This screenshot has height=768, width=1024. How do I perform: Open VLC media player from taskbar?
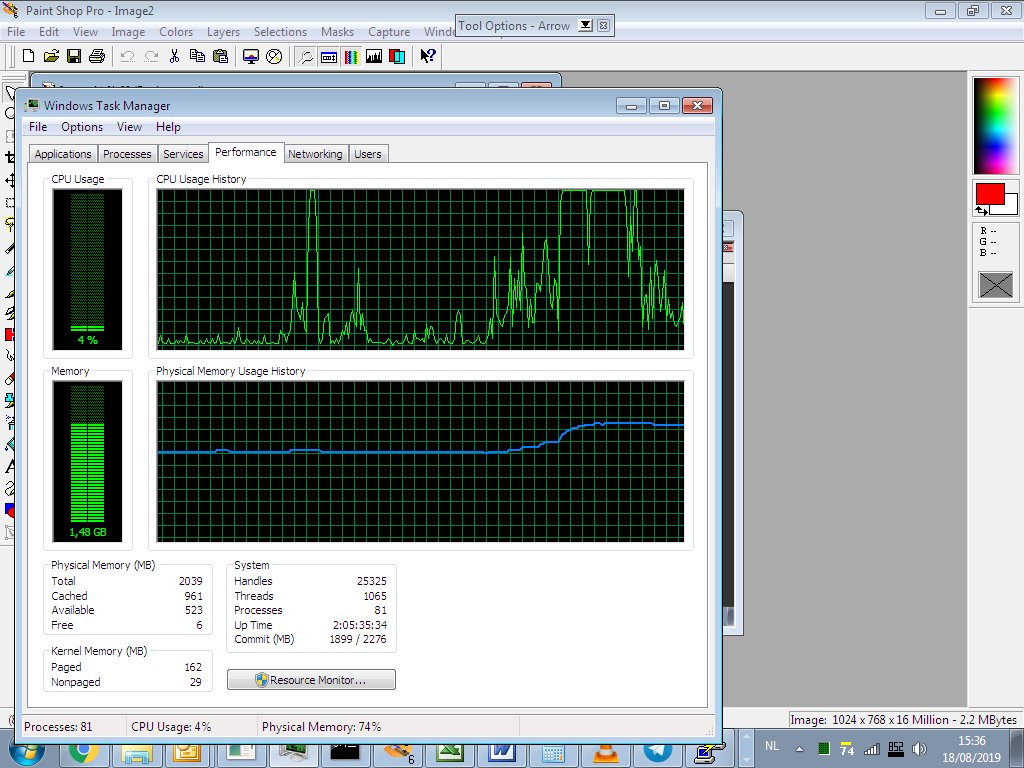(x=605, y=754)
